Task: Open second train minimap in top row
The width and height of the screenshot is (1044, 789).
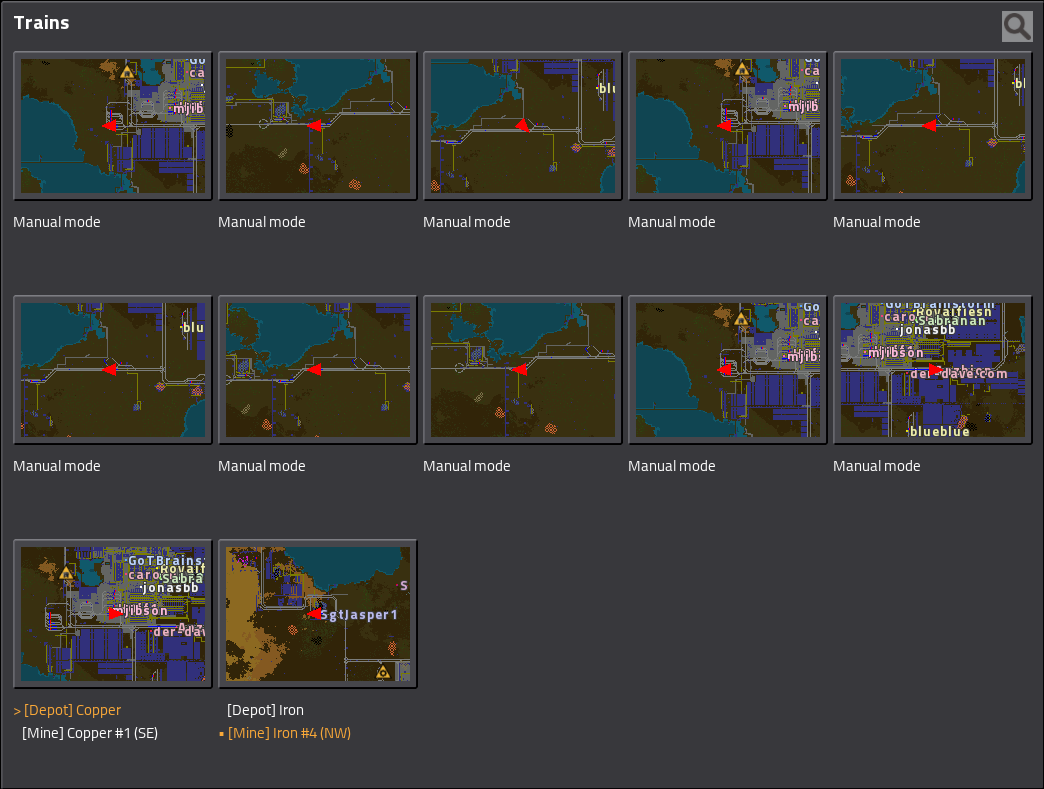Action: [318, 126]
